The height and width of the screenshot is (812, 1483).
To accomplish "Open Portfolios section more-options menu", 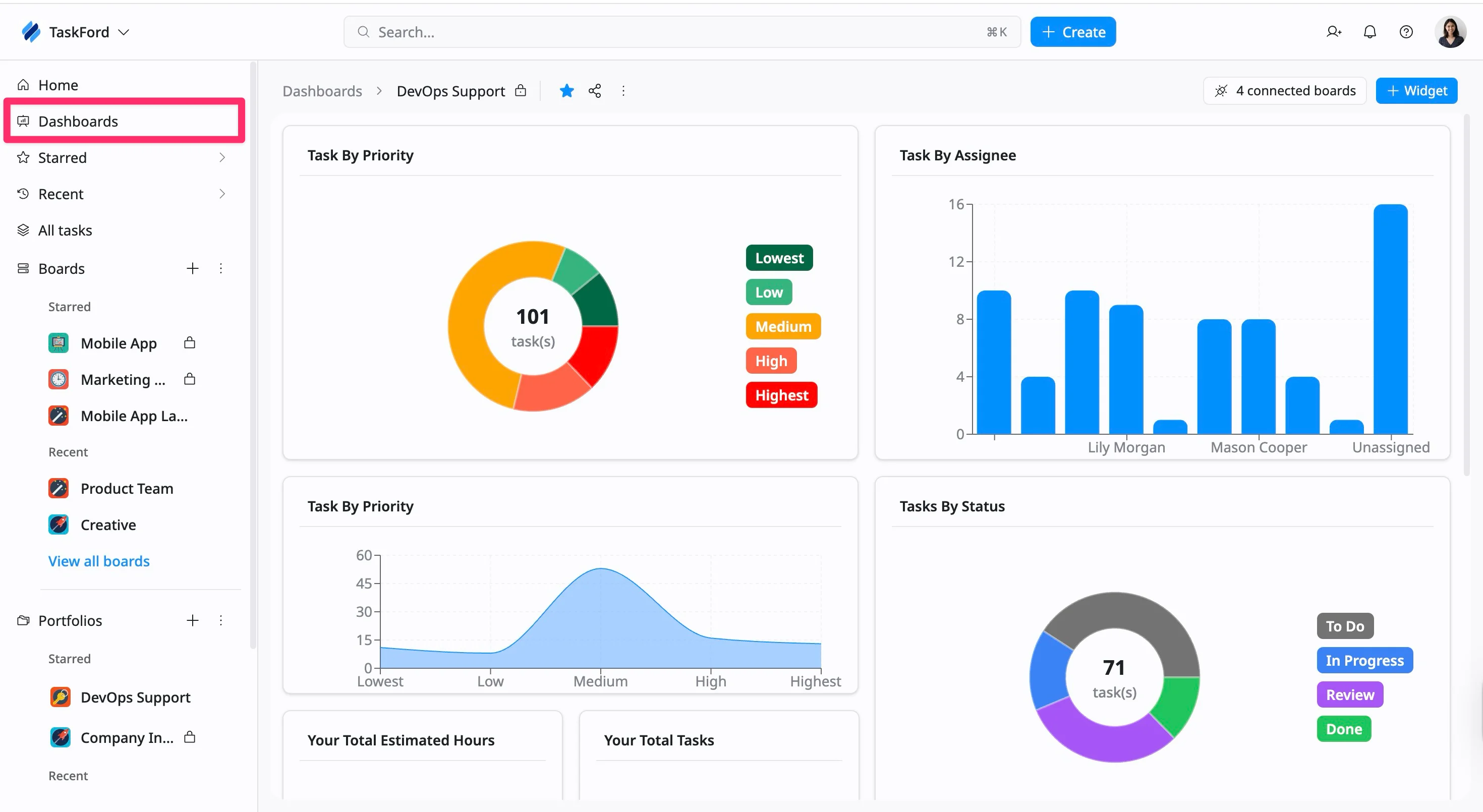I will (221, 620).
